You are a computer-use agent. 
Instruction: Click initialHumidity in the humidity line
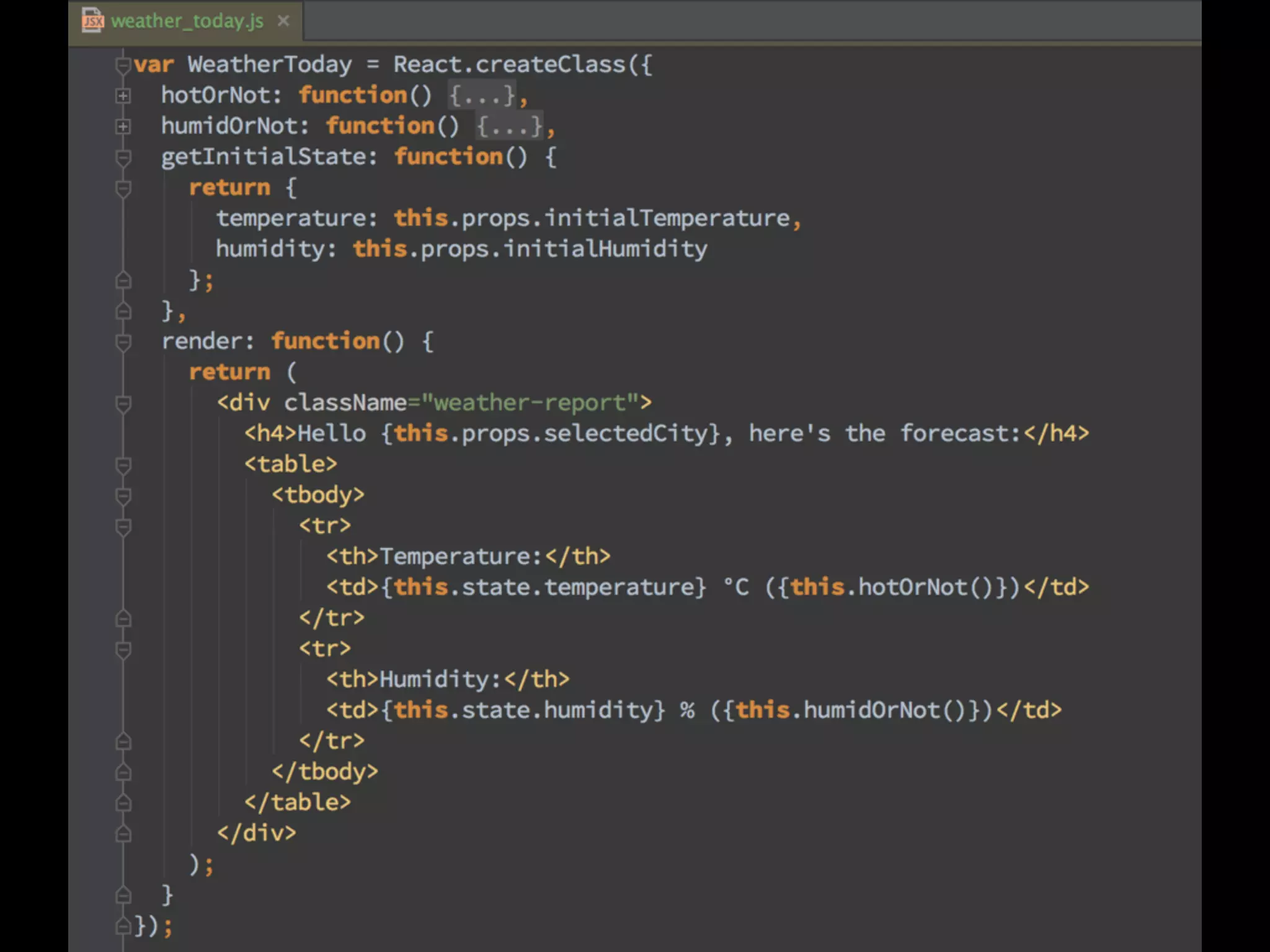(x=605, y=249)
